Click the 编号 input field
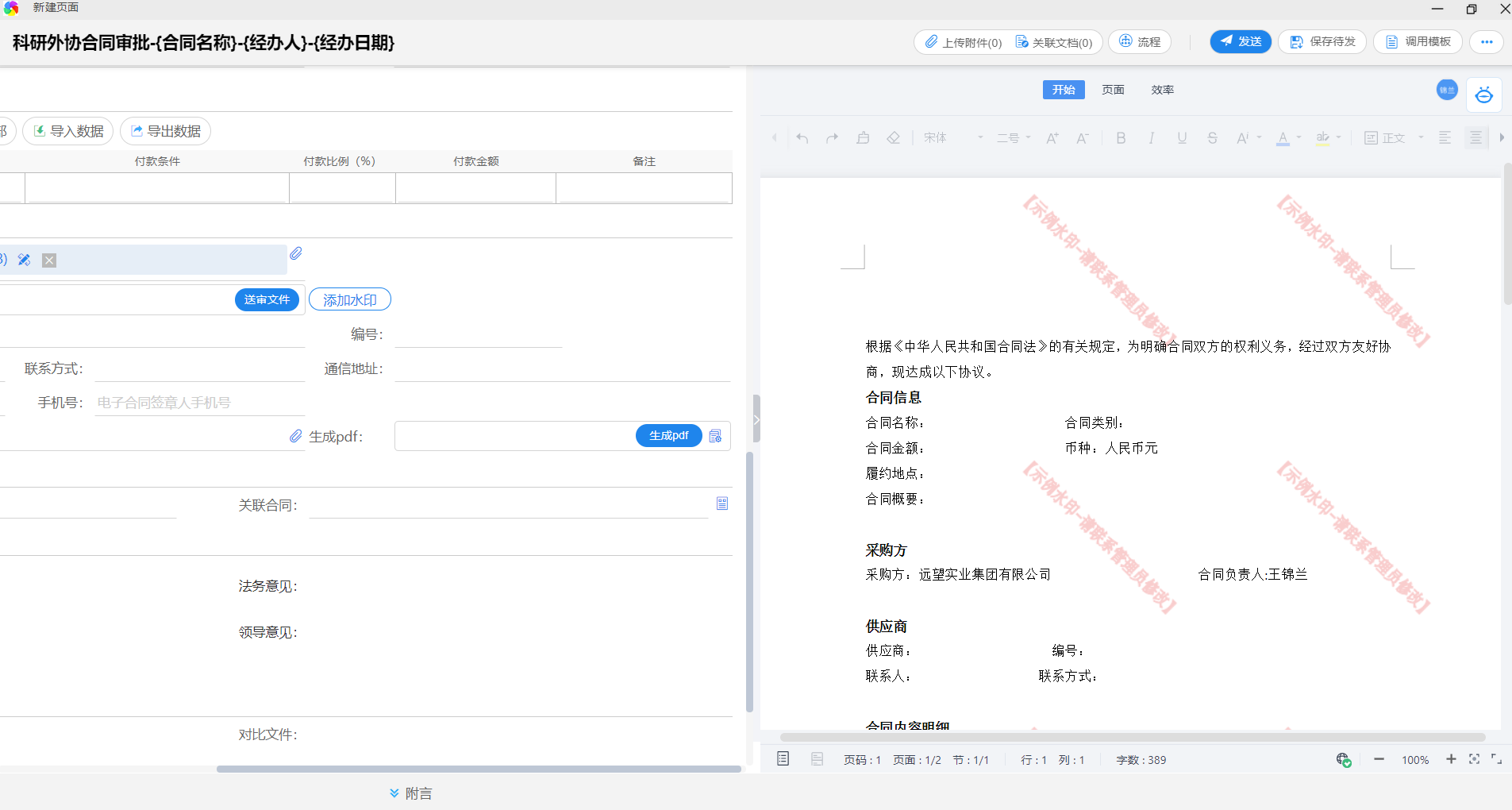The height and width of the screenshot is (810, 1512). (x=478, y=334)
